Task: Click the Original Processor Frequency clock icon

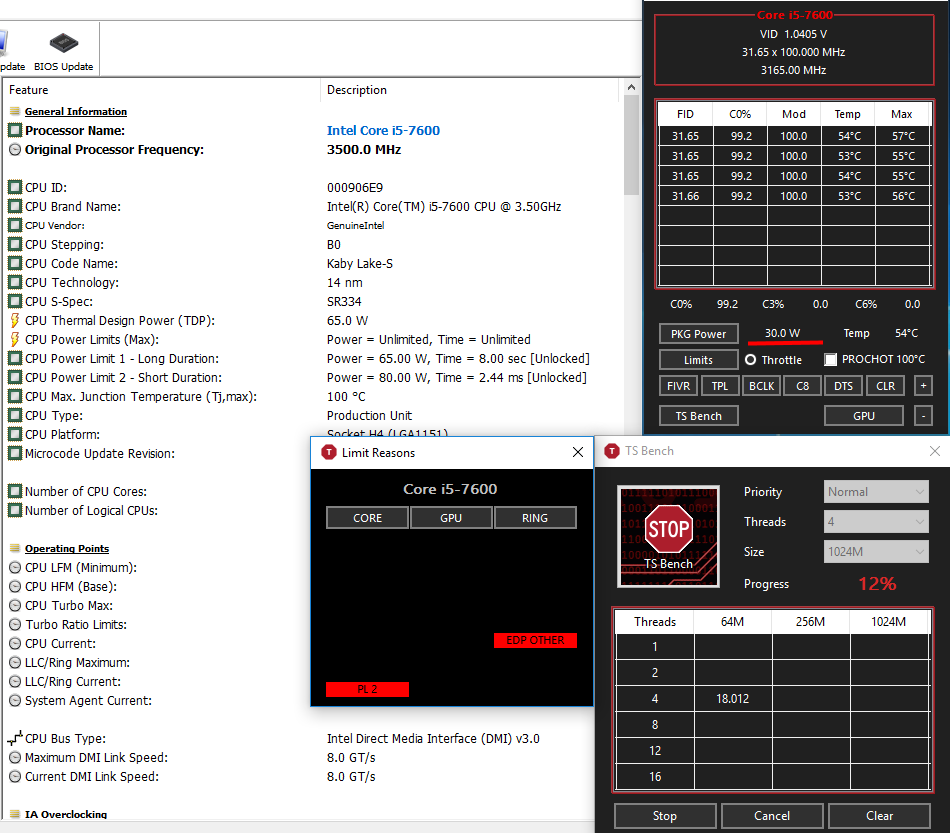Action: tap(15, 150)
